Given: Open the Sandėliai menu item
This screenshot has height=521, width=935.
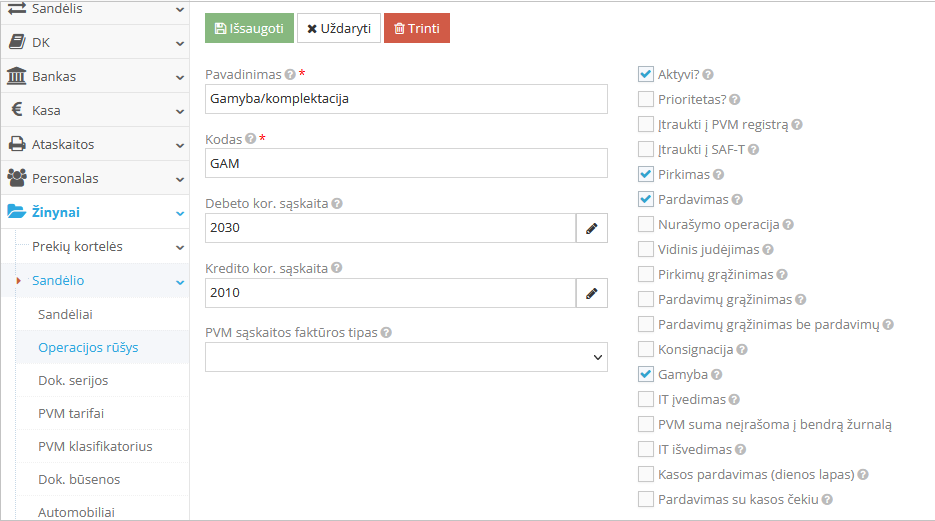Looking at the screenshot, I should (x=66, y=314).
